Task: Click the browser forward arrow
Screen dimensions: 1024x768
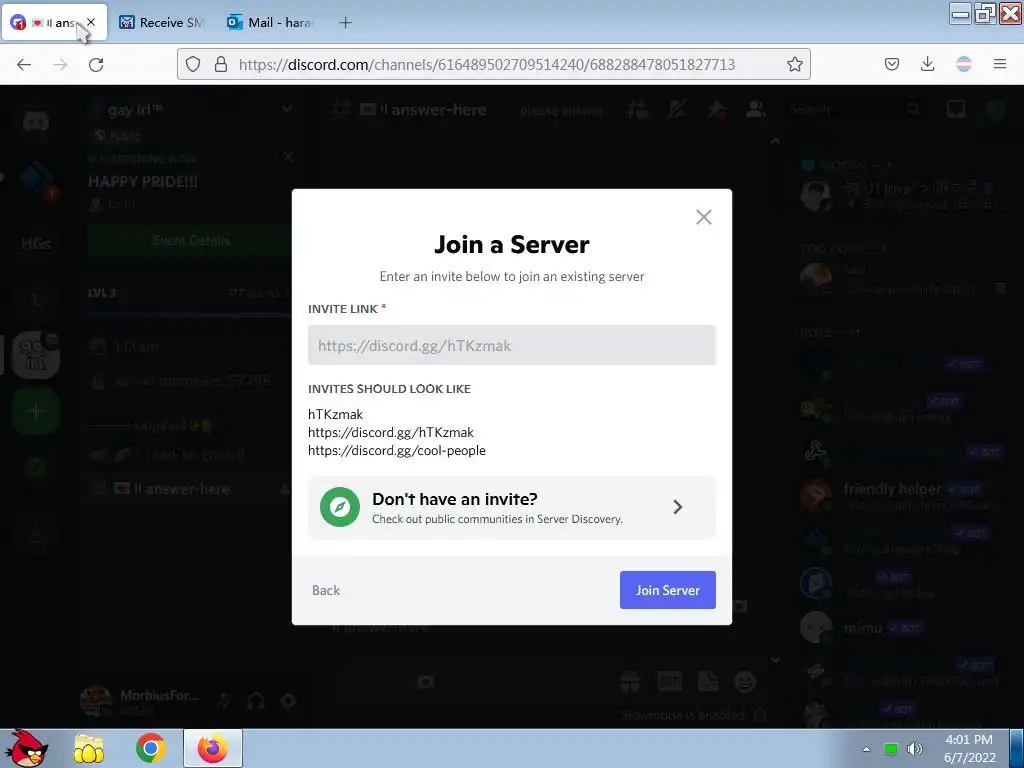Action: (x=60, y=64)
